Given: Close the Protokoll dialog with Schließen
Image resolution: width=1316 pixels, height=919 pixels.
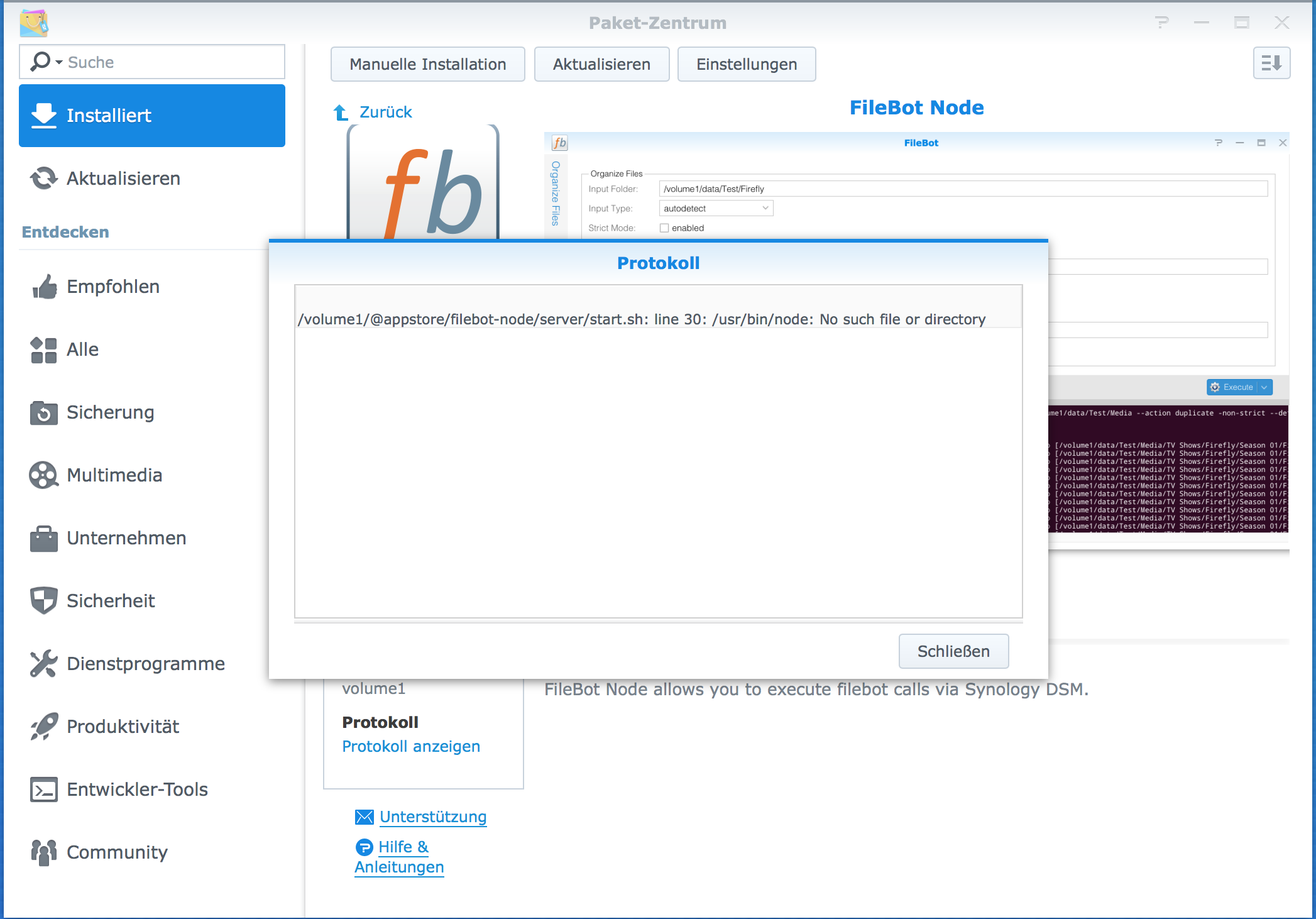Looking at the screenshot, I should [x=953, y=651].
